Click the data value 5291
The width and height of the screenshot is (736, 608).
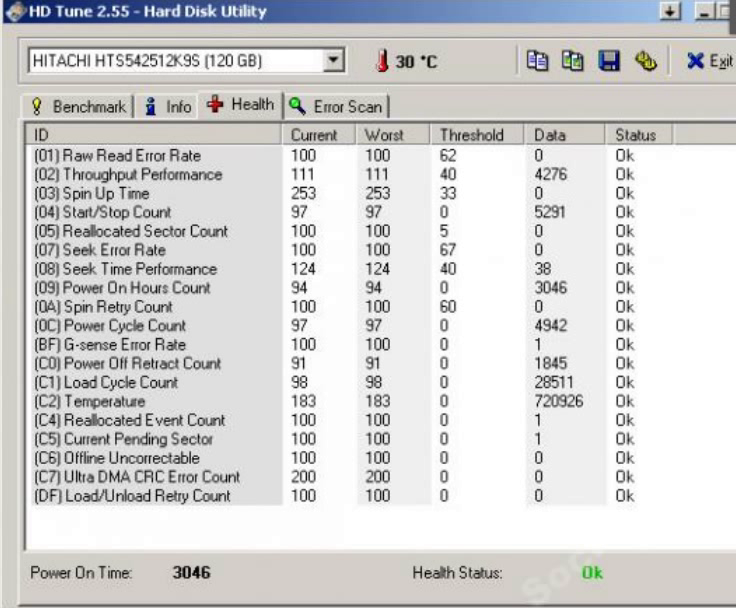550,212
